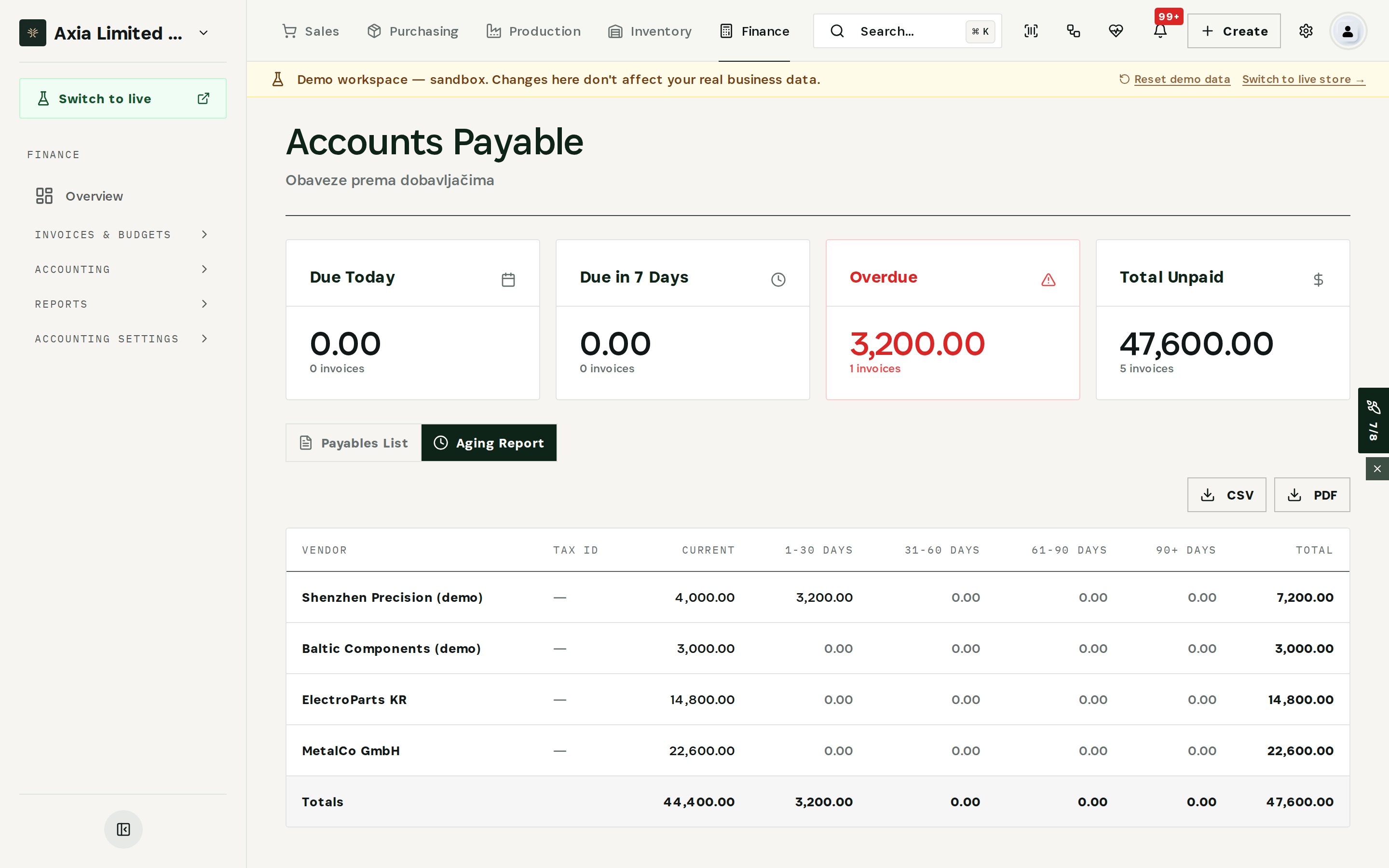The width and height of the screenshot is (1389, 868).
Task: Click the Vendor column header
Action: (324, 550)
